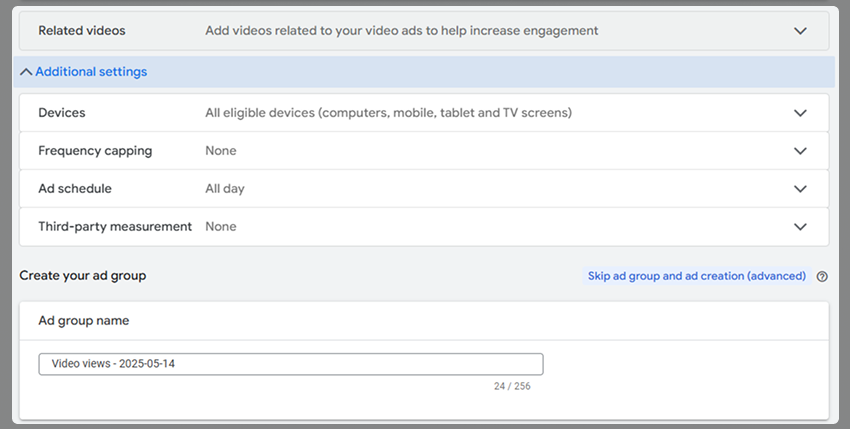
Task: Click the Ad group name input field
Action: tap(291, 364)
